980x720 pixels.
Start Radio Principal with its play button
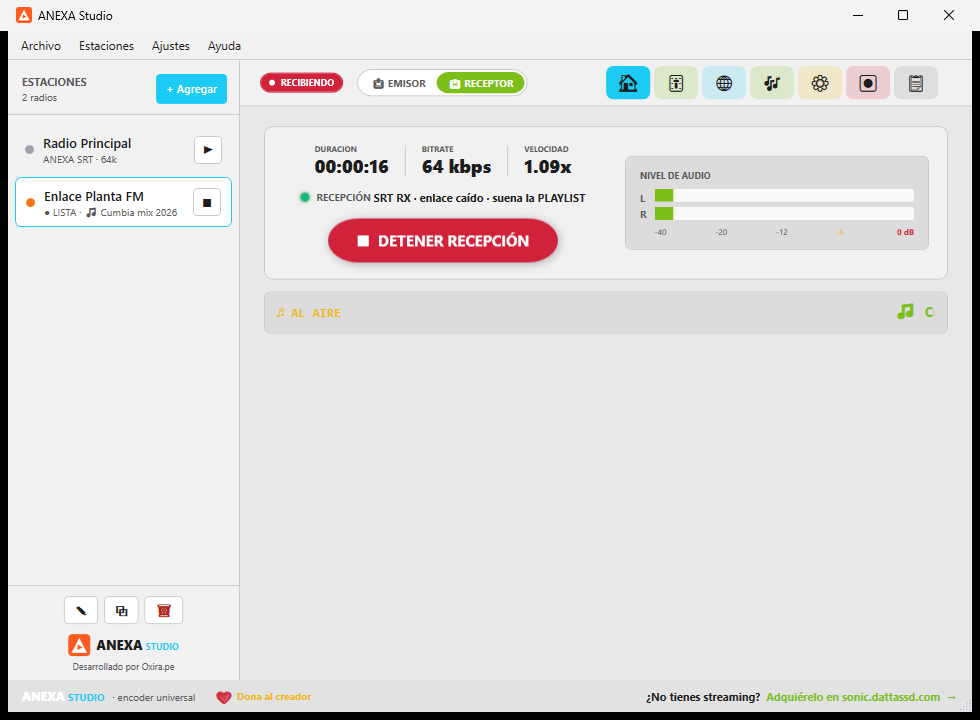(x=208, y=150)
